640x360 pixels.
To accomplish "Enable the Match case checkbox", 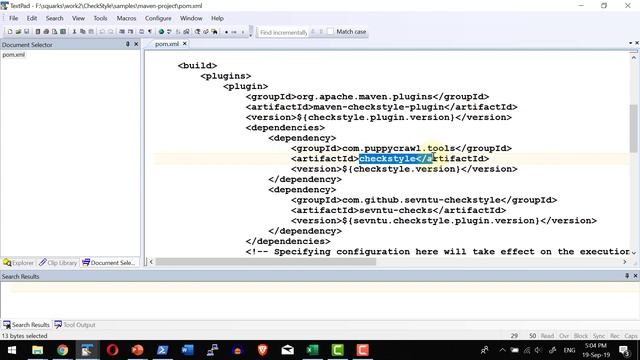I will click(331, 31).
